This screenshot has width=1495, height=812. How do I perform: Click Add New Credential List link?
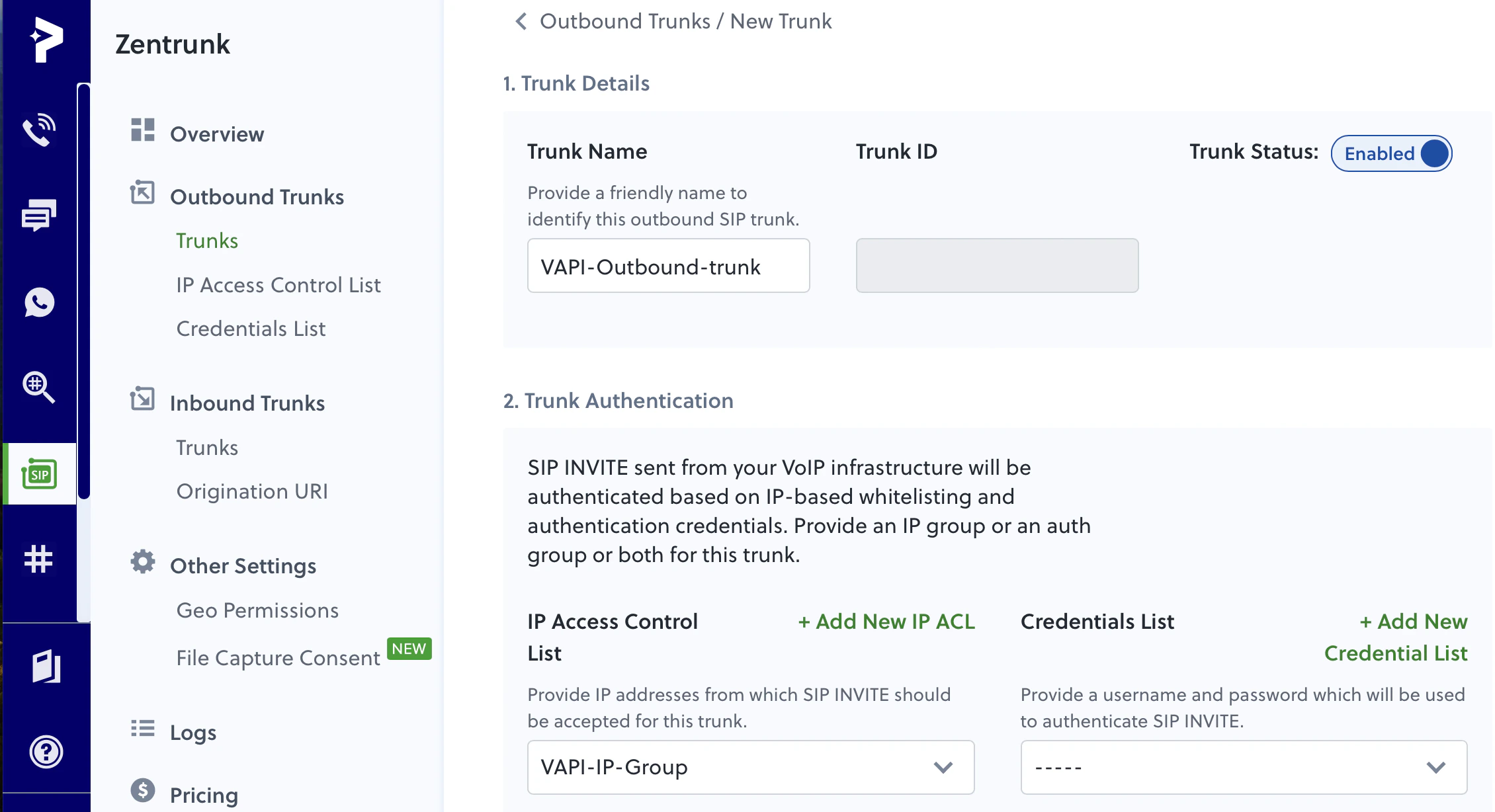pyautogui.click(x=1396, y=637)
